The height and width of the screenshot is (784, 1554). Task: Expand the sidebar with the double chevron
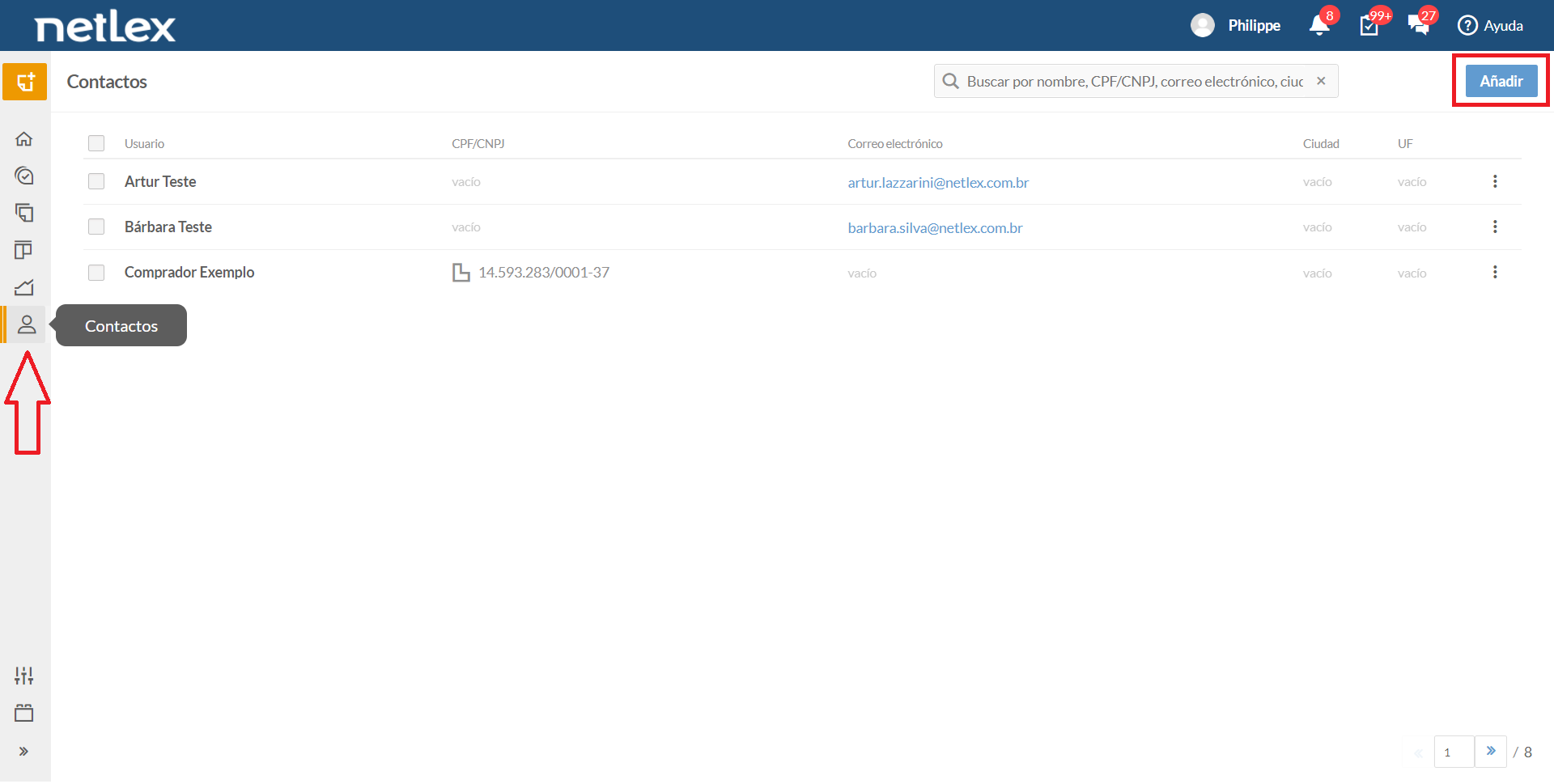click(24, 752)
